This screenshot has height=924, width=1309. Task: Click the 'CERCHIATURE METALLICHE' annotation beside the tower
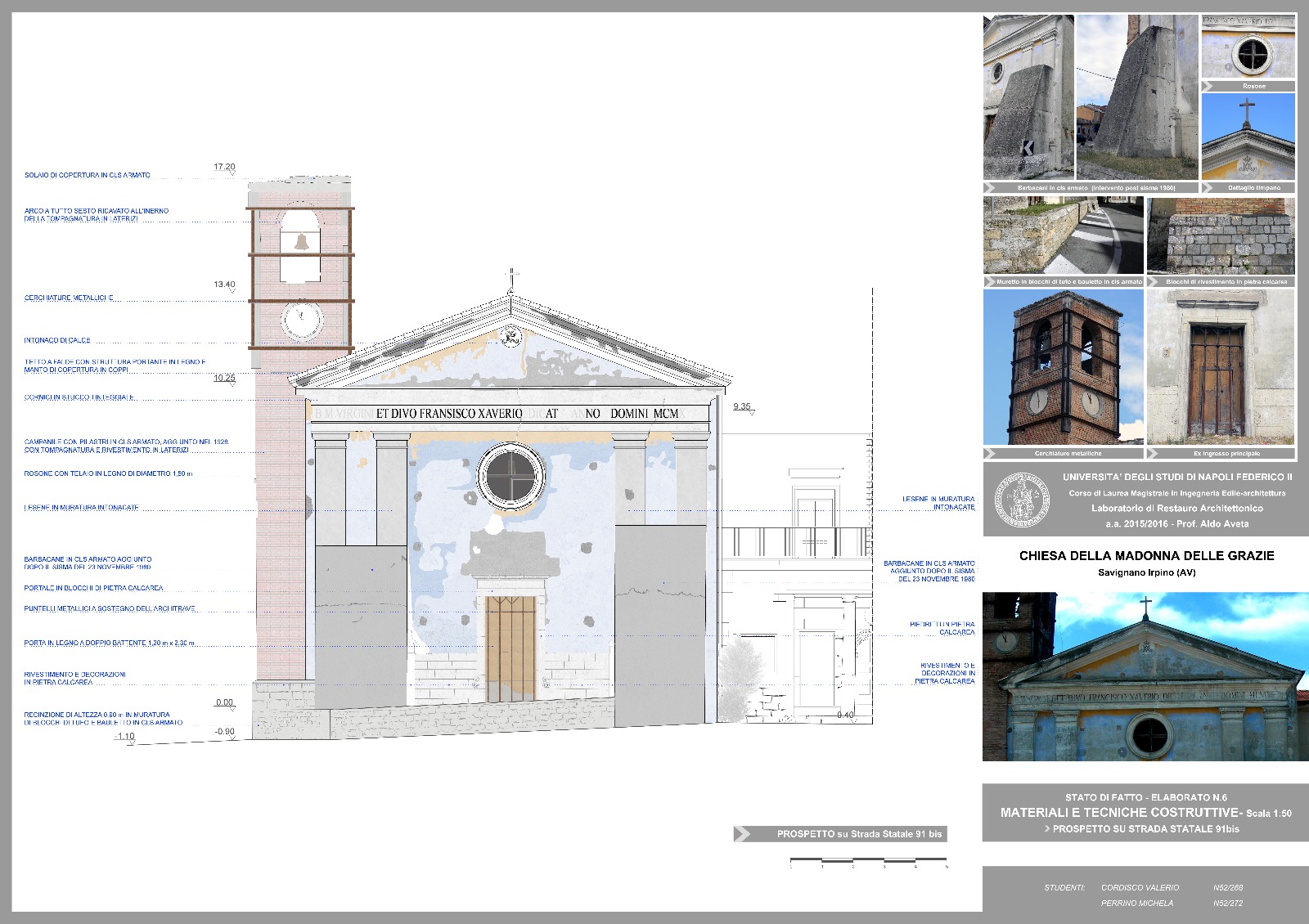[69, 298]
